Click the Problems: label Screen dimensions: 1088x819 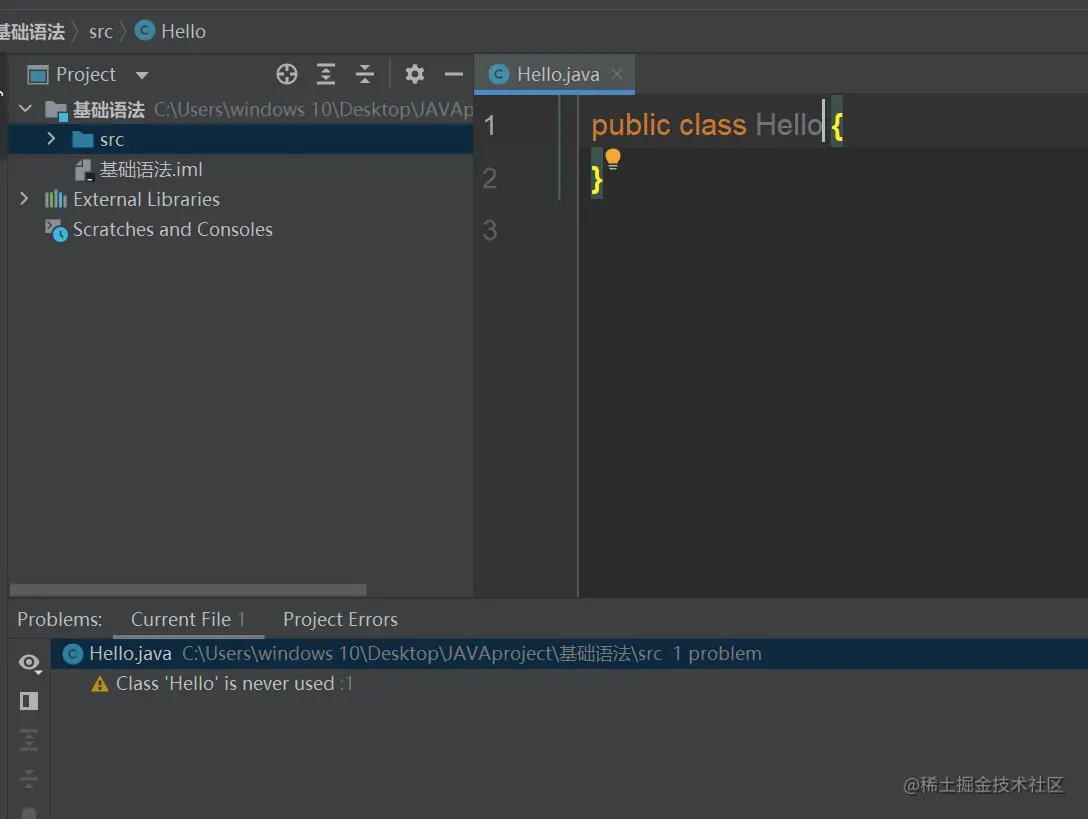click(60, 619)
